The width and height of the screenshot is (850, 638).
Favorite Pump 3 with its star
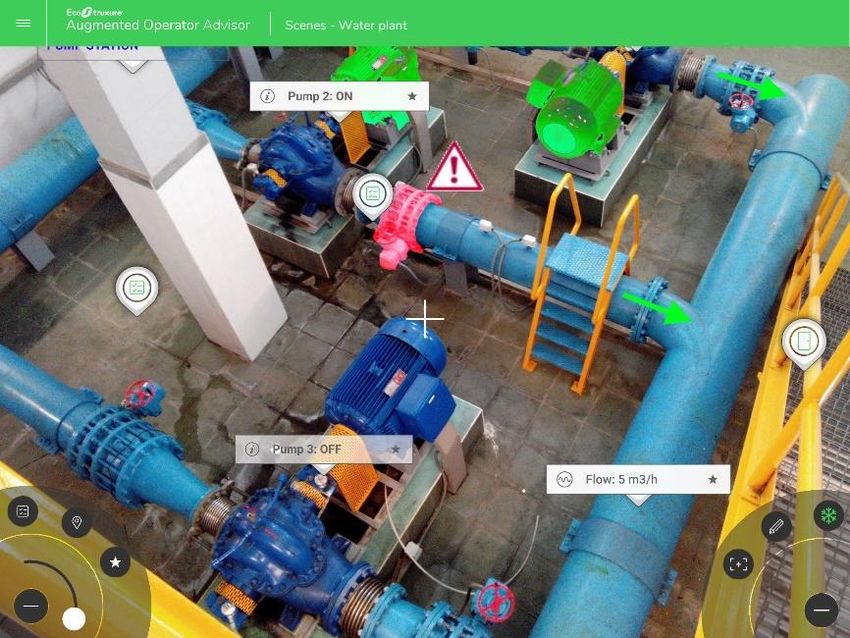pos(396,449)
